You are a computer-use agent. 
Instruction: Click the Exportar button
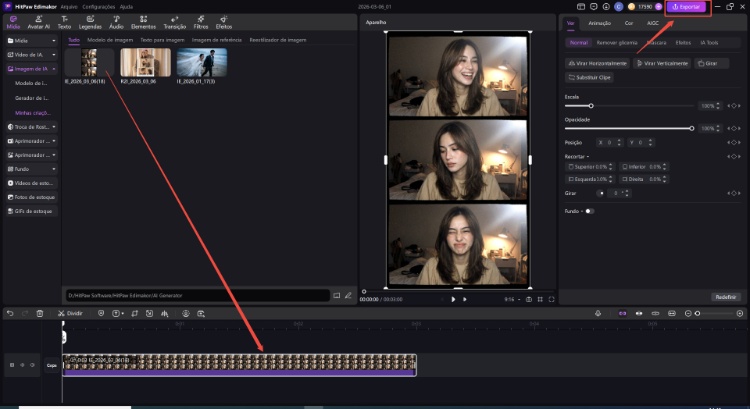[686, 7]
